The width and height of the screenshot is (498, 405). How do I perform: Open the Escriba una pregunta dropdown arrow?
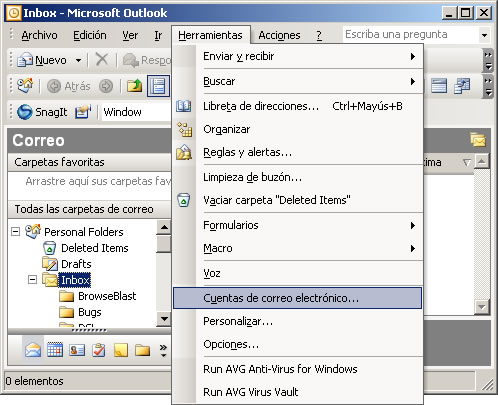pos(484,35)
